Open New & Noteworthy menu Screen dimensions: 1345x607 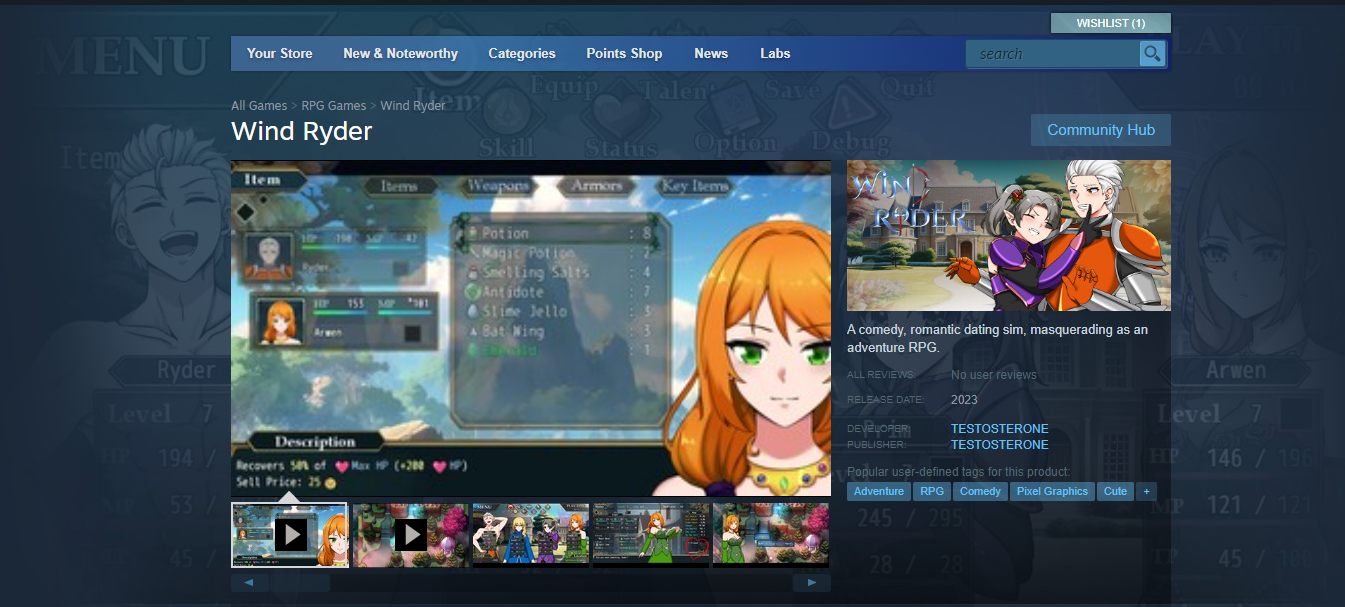[400, 54]
